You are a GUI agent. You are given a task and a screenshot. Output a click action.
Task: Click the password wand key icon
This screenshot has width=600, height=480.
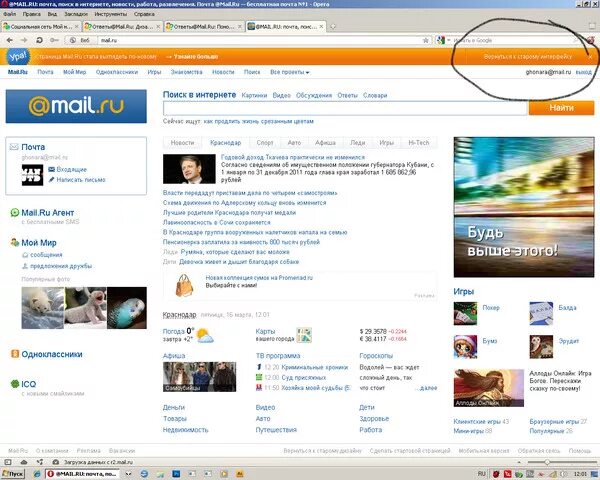[x=54, y=40]
